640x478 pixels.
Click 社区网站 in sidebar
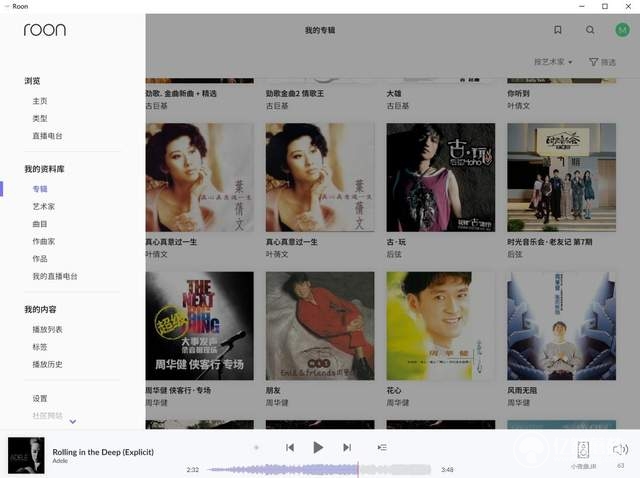tap(47, 416)
